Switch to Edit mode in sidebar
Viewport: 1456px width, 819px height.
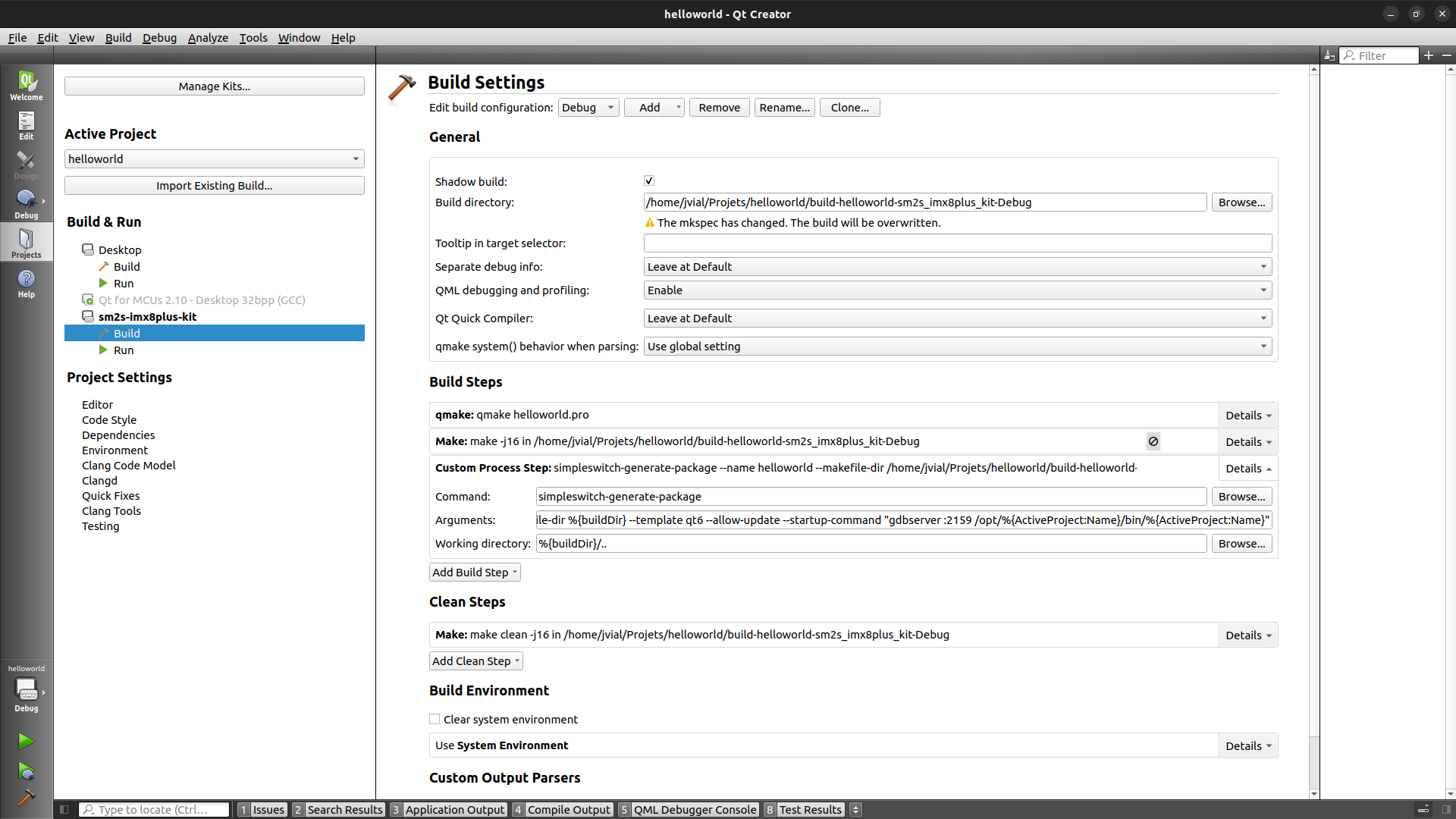[27, 125]
